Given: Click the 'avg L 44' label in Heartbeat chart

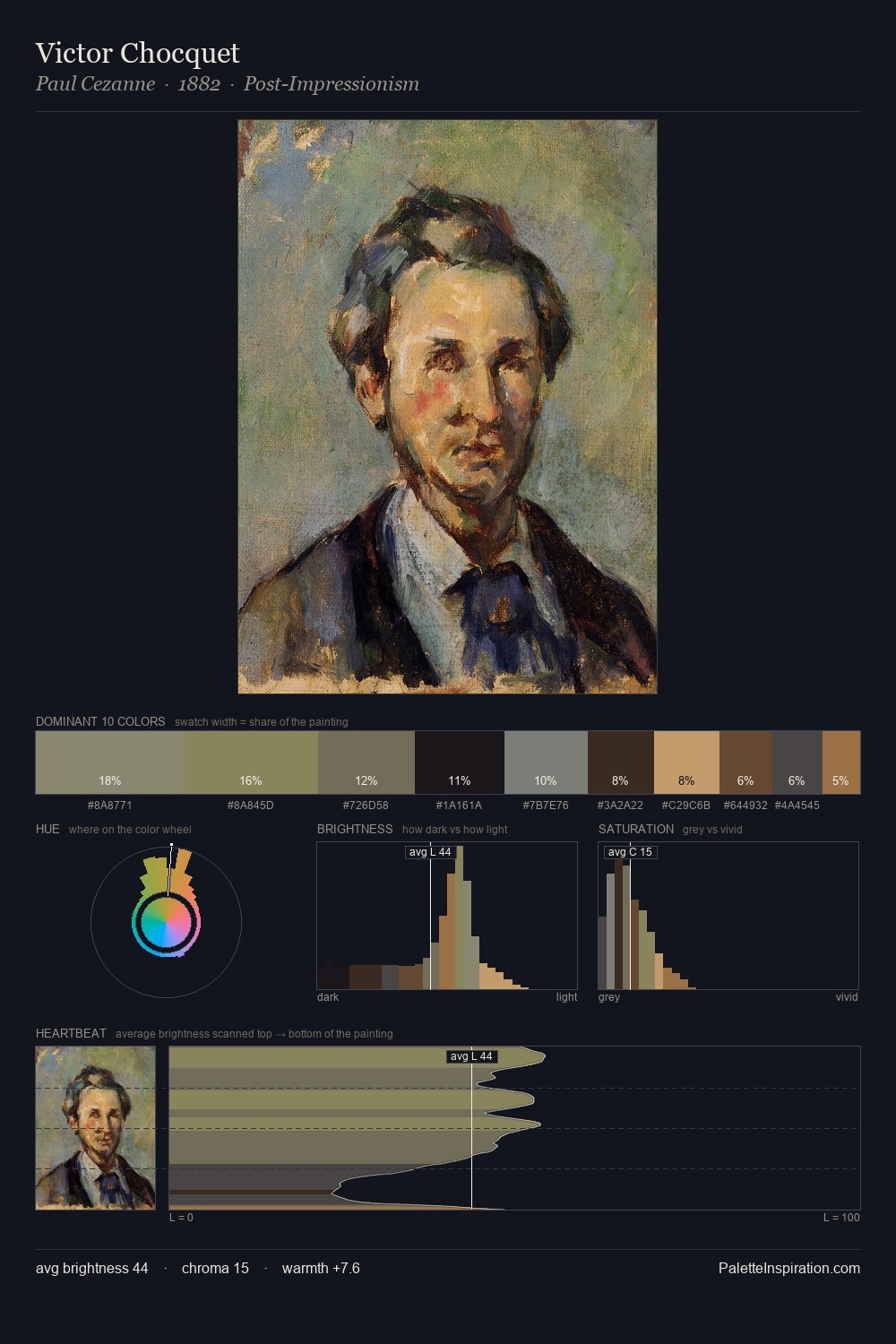Looking at the screenshot, I should 471,1056.
